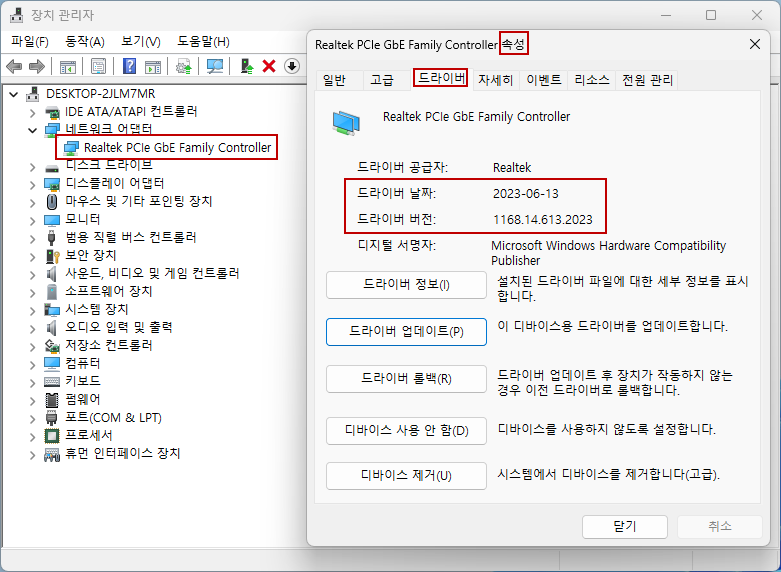Expand the 모니터 node chevron
Screen dimensions: 781x572
33,221
